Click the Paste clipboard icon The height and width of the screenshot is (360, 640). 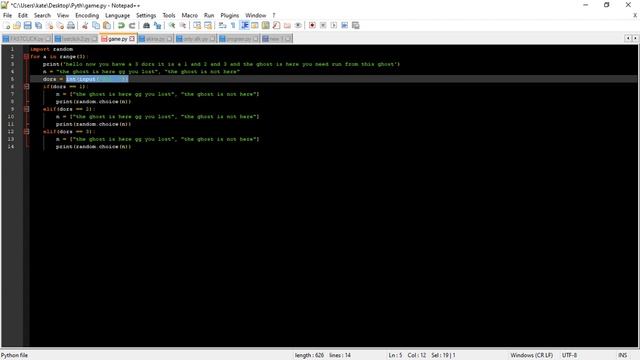pyautogui.click(x=107, y=25)
